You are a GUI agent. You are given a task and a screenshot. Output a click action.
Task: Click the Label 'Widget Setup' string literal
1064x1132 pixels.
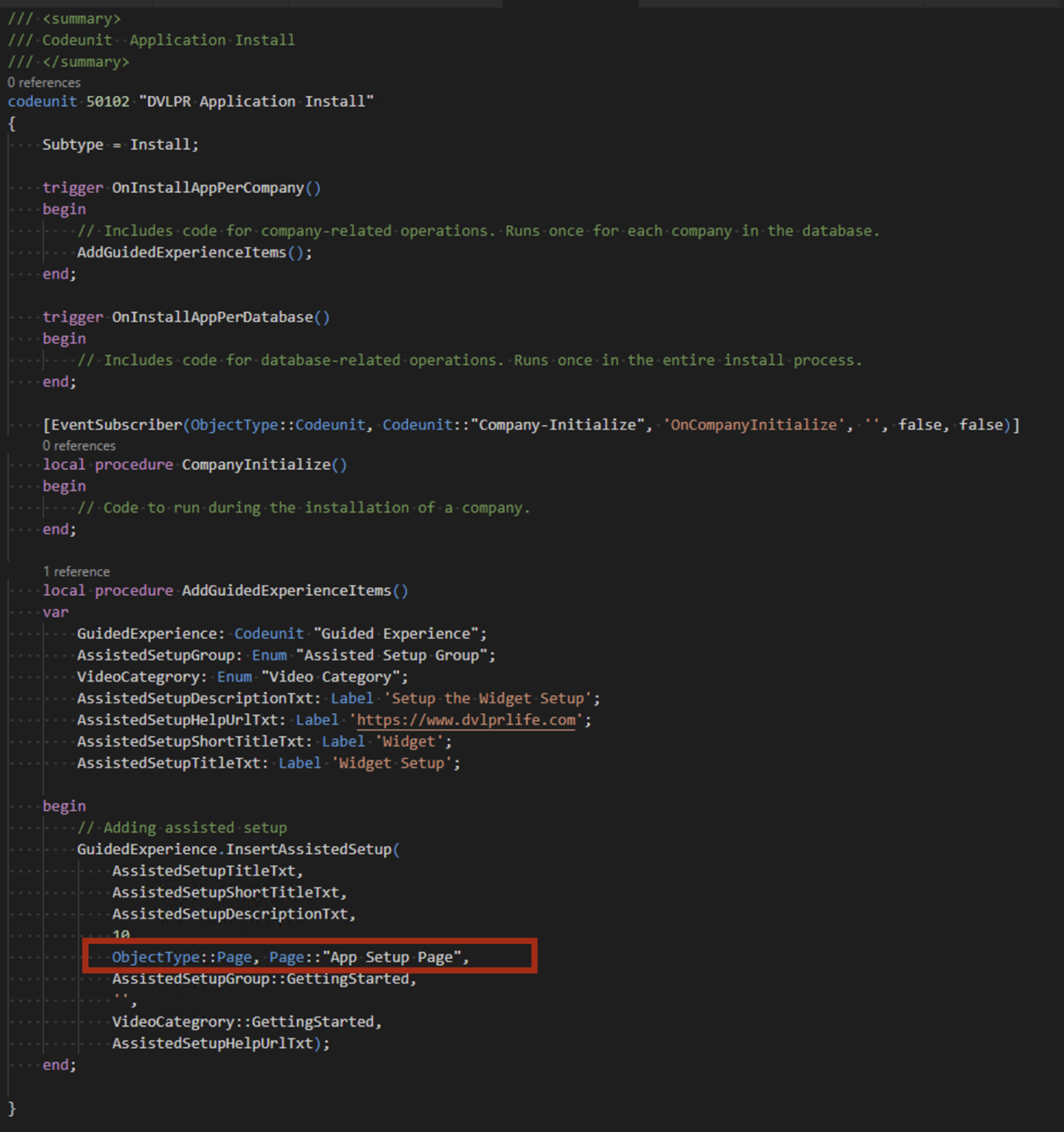[x=393, y=763]
